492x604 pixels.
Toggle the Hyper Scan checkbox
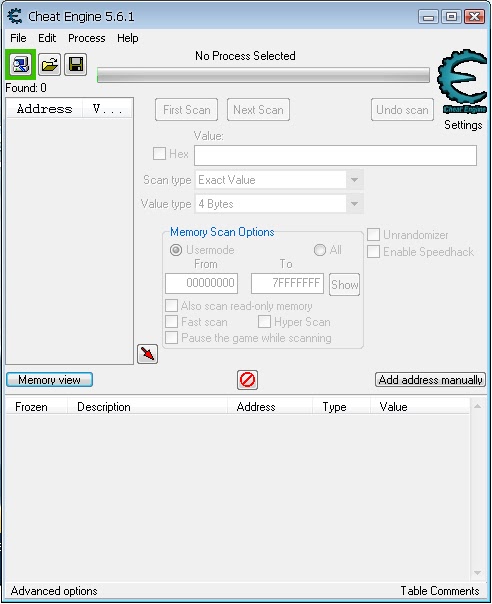pos(264,322)
